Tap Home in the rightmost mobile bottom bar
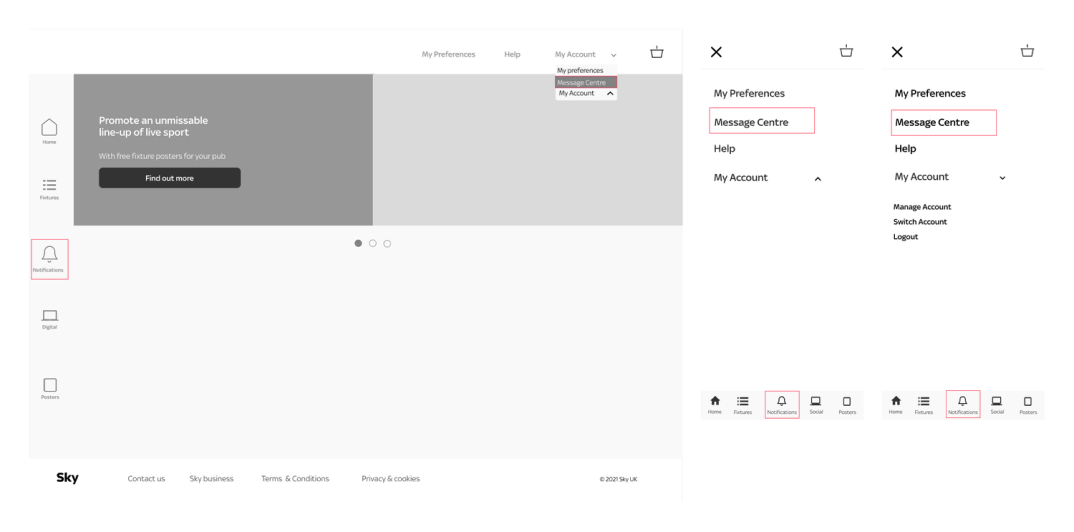Screen dimensions: 1074x532 coord(895,405)
